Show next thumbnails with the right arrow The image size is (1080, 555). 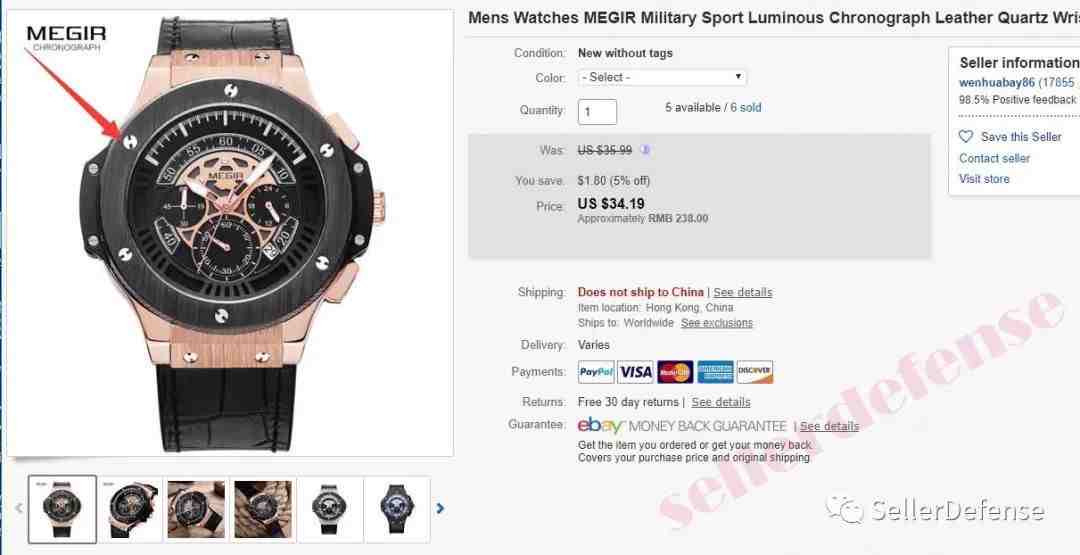point(440,509)
